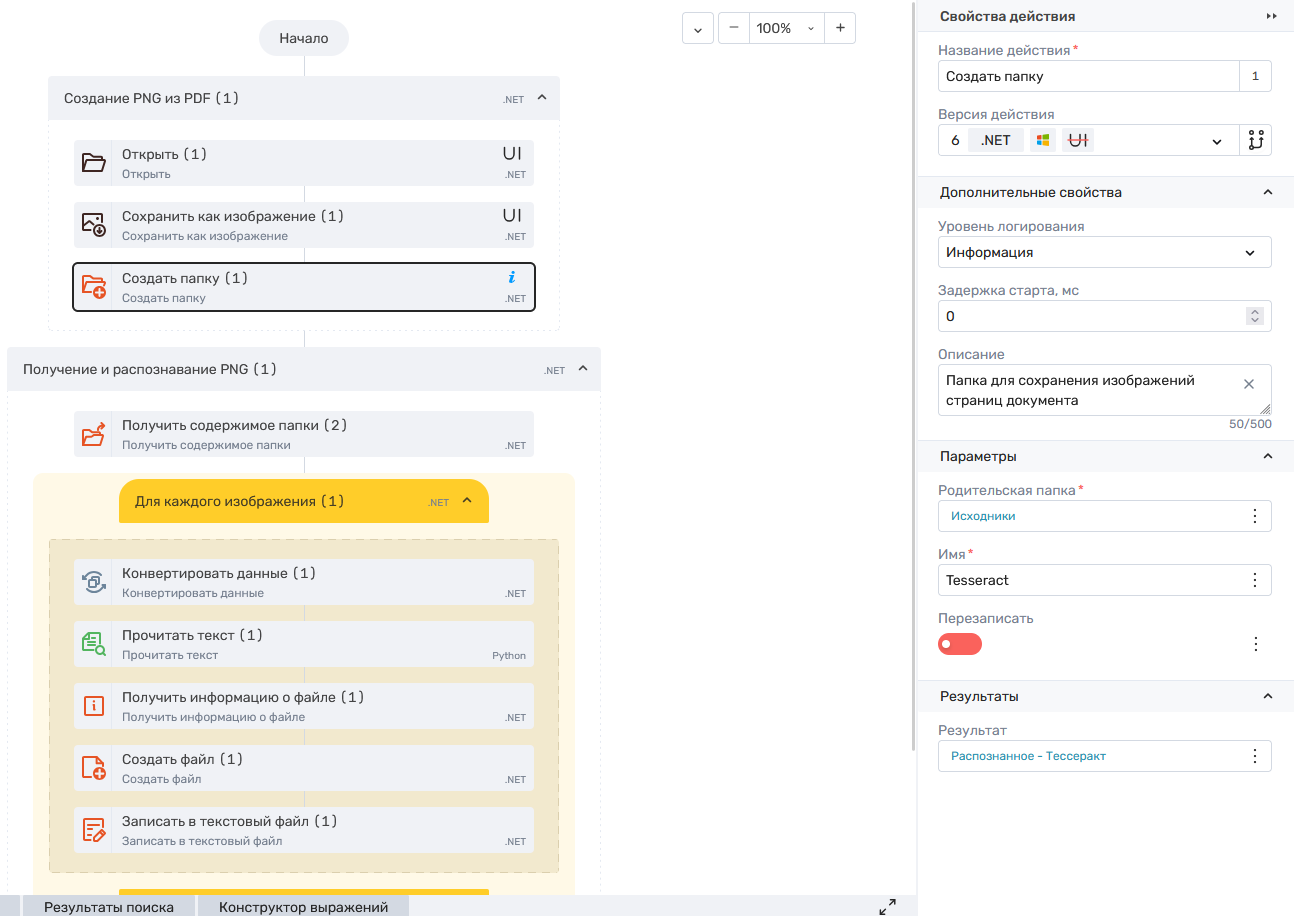The width and height of the screenshot is (1294, 916).
Task: Select the Прочитать текст action icon
Action: point(93,644)
